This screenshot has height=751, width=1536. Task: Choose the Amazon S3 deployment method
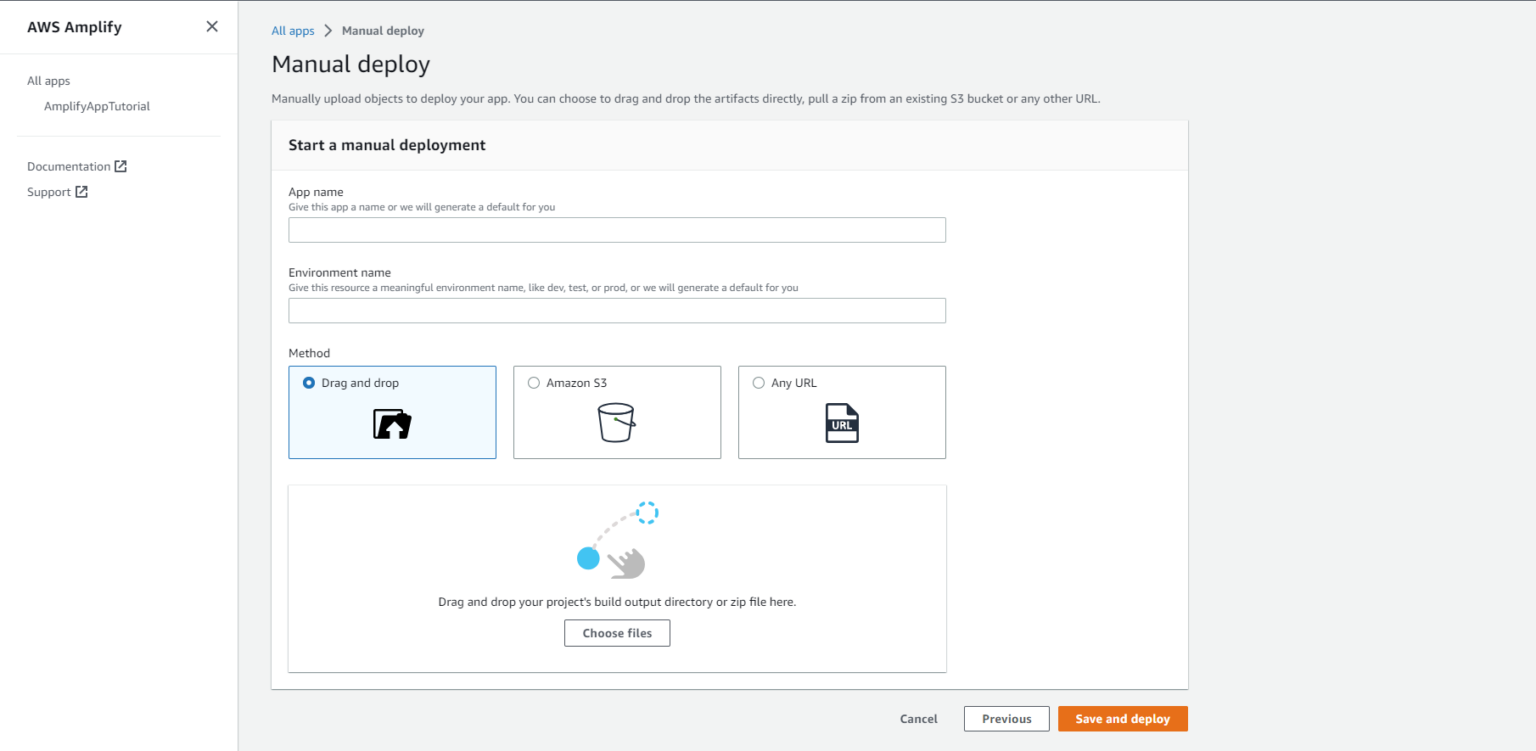tap(533, 382)
